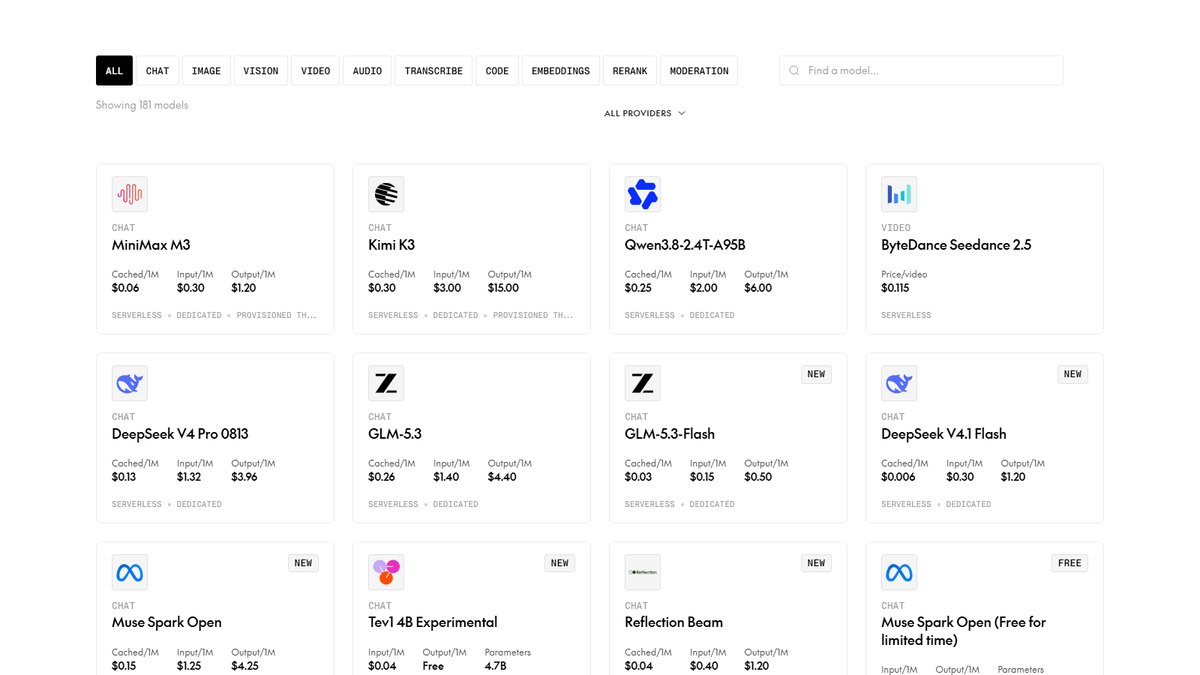Open the Qwen3.8-2.4T-A95B model title
The width and height of the screenshot is (1200, 675).
tap(685, 245)
